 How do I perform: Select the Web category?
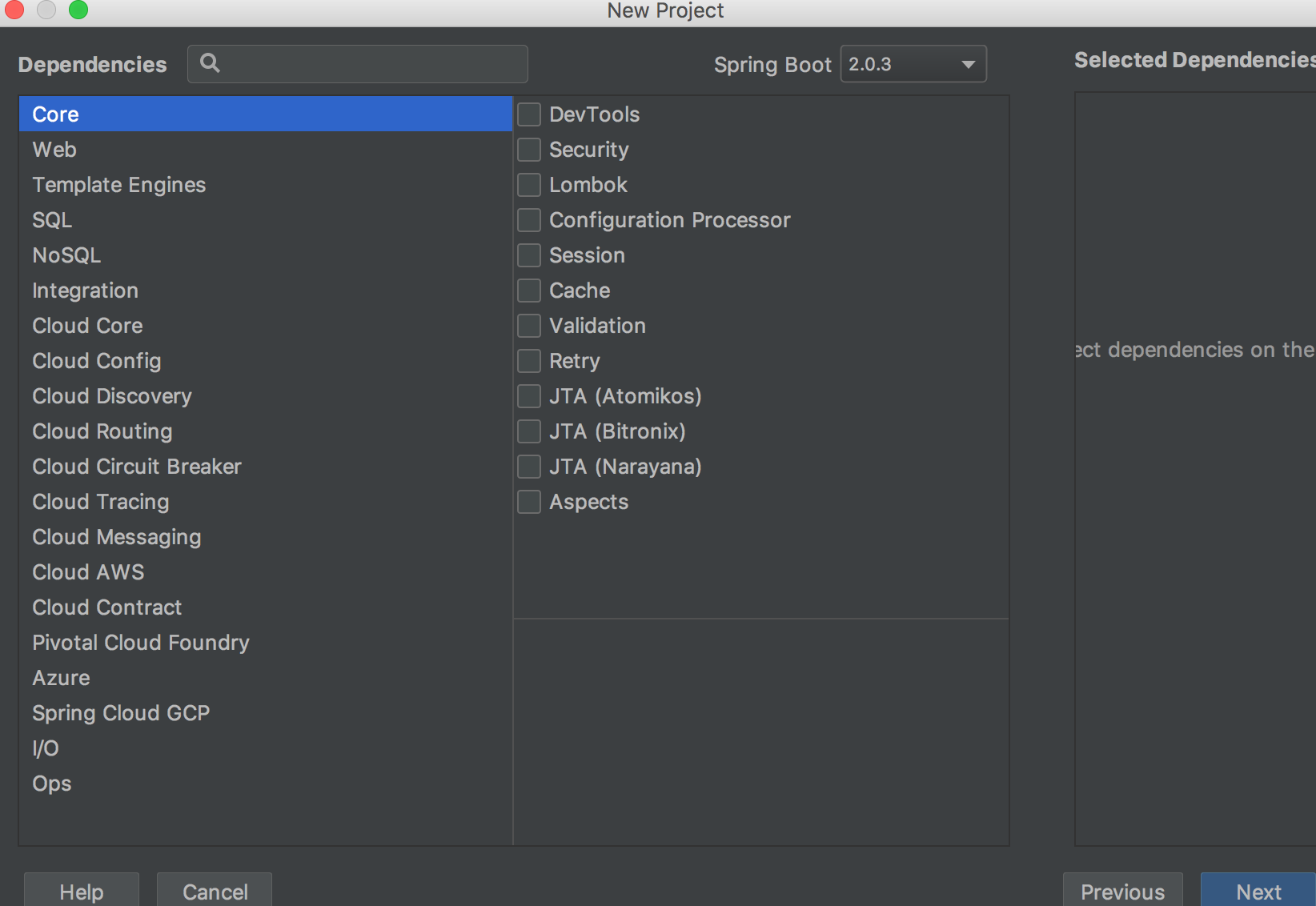pos(266,150)
